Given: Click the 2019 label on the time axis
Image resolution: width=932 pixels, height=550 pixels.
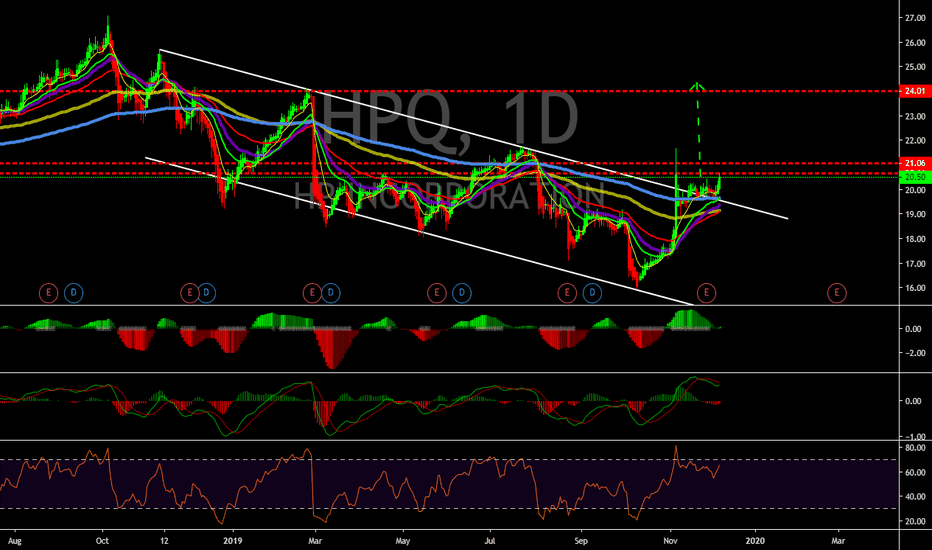Looking at the screenshot, I should click(x=232, y=541).
